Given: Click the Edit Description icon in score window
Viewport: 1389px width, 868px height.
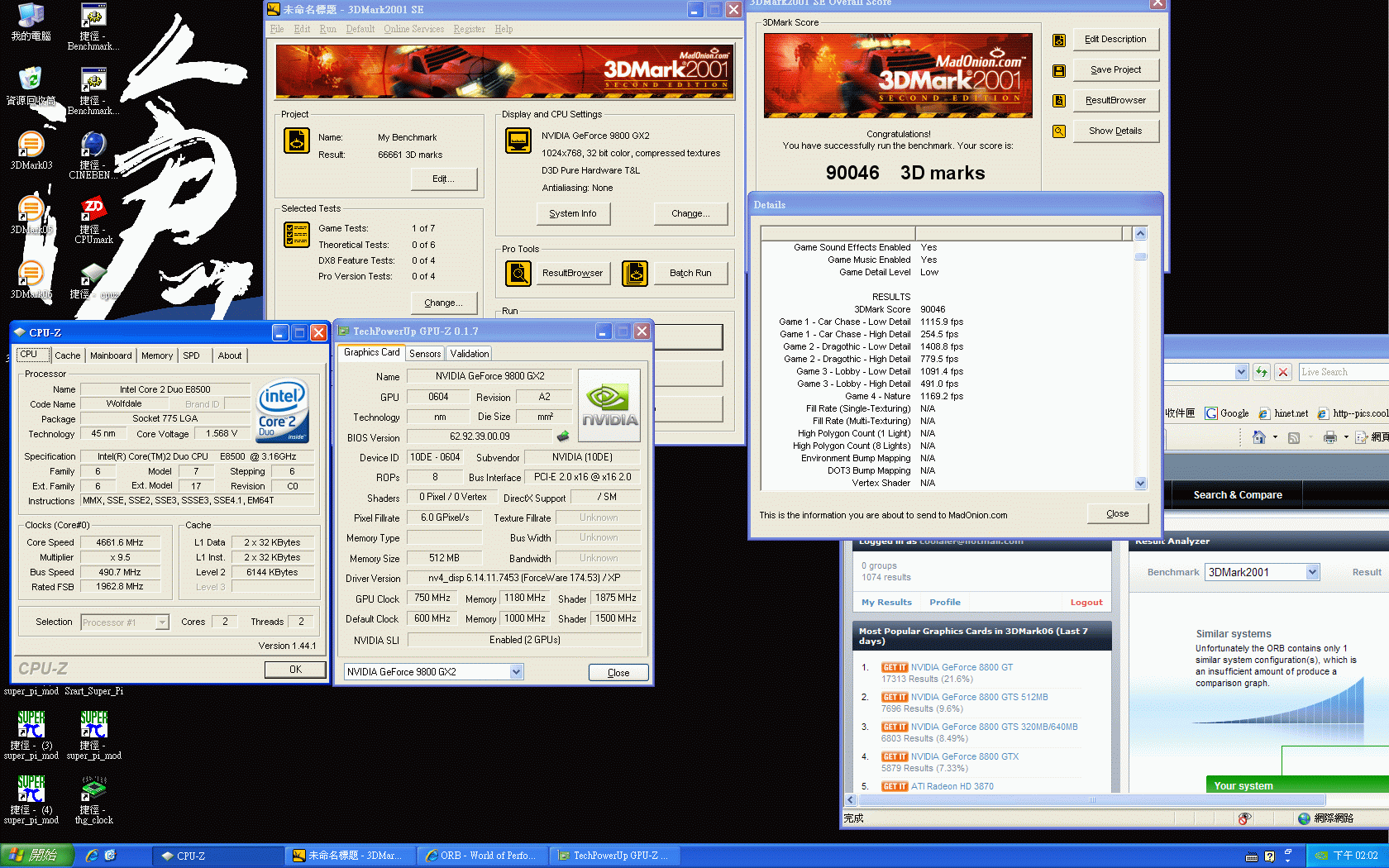Looking at the screenshot, I should (x=1059, y=41).
